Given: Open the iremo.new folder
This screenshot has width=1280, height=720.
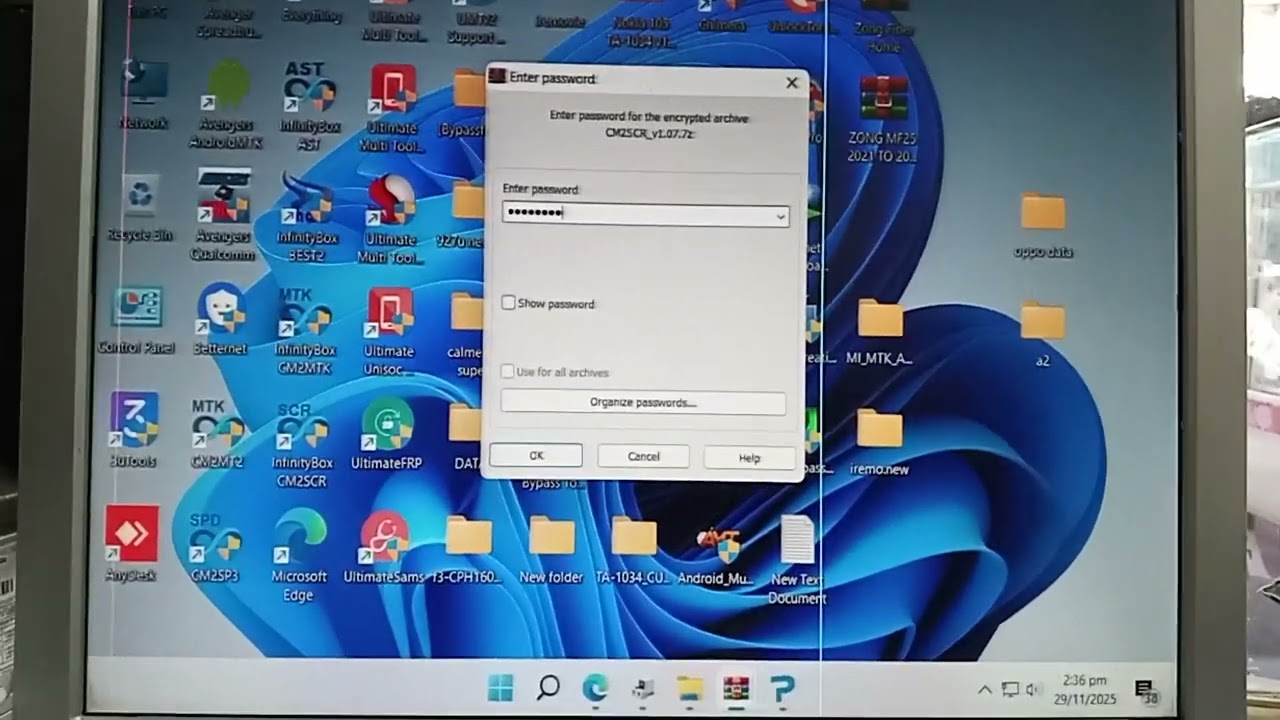Looking at the screenshot, I should tap(879, 441).
